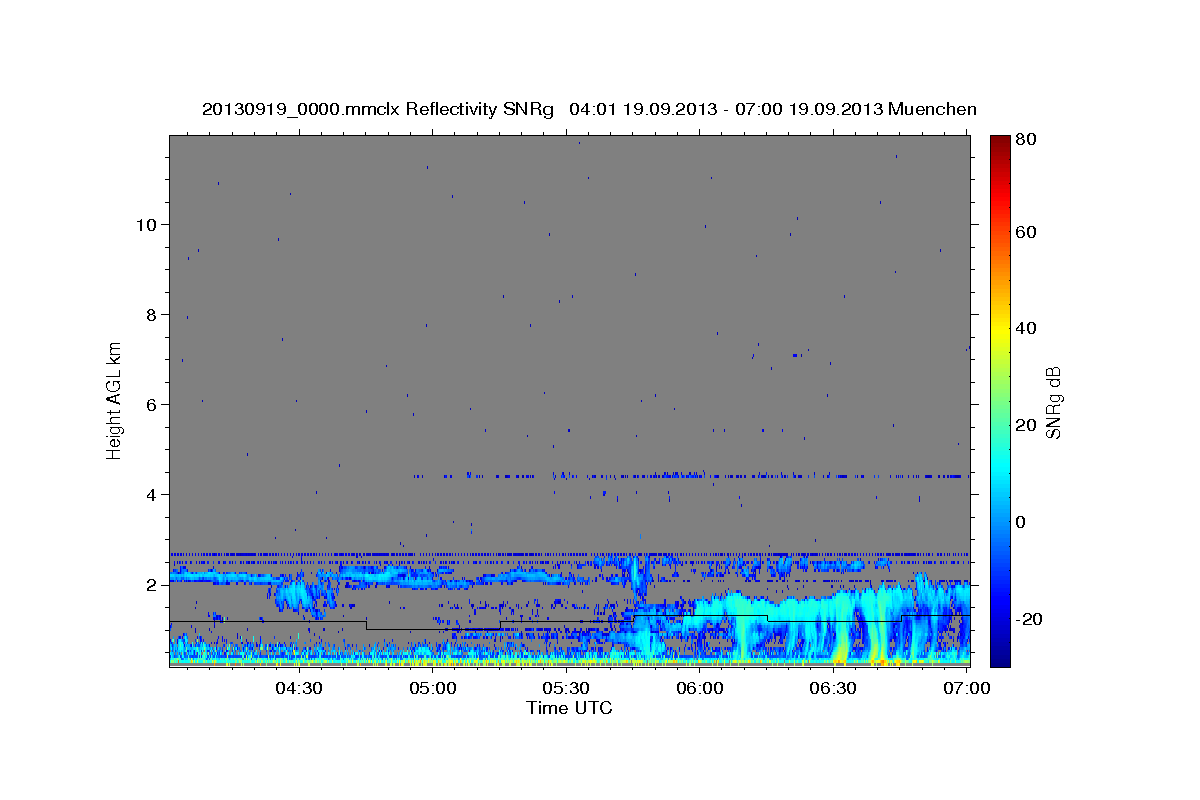Click the height axis label 8

(150, 315)
